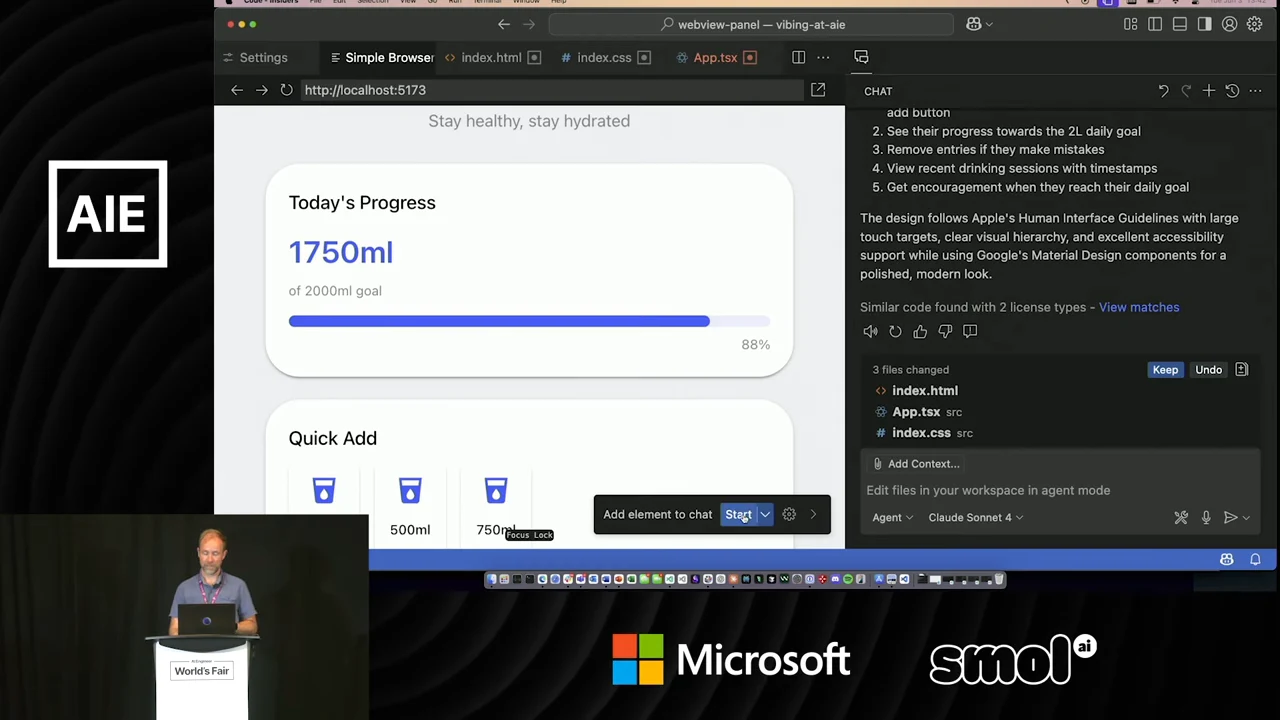Expand the Copilot title bar dropdown arrow
The height and width of the screenshot is (720, 1280).
coord(989,24)
